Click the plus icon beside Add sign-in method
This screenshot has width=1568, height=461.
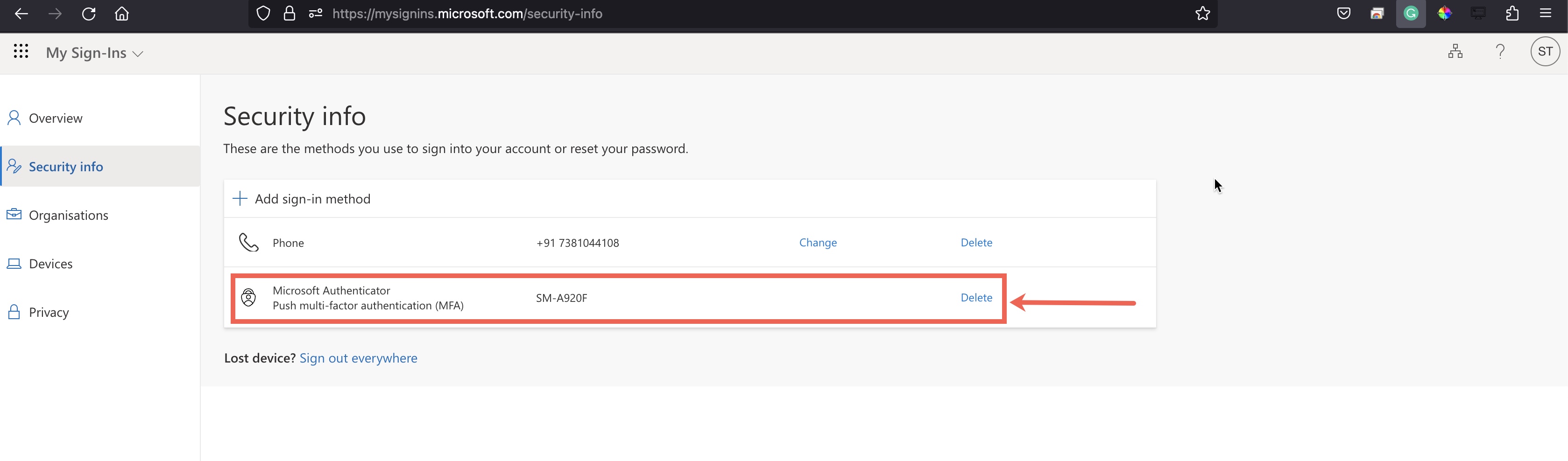(x=240, y=199)
